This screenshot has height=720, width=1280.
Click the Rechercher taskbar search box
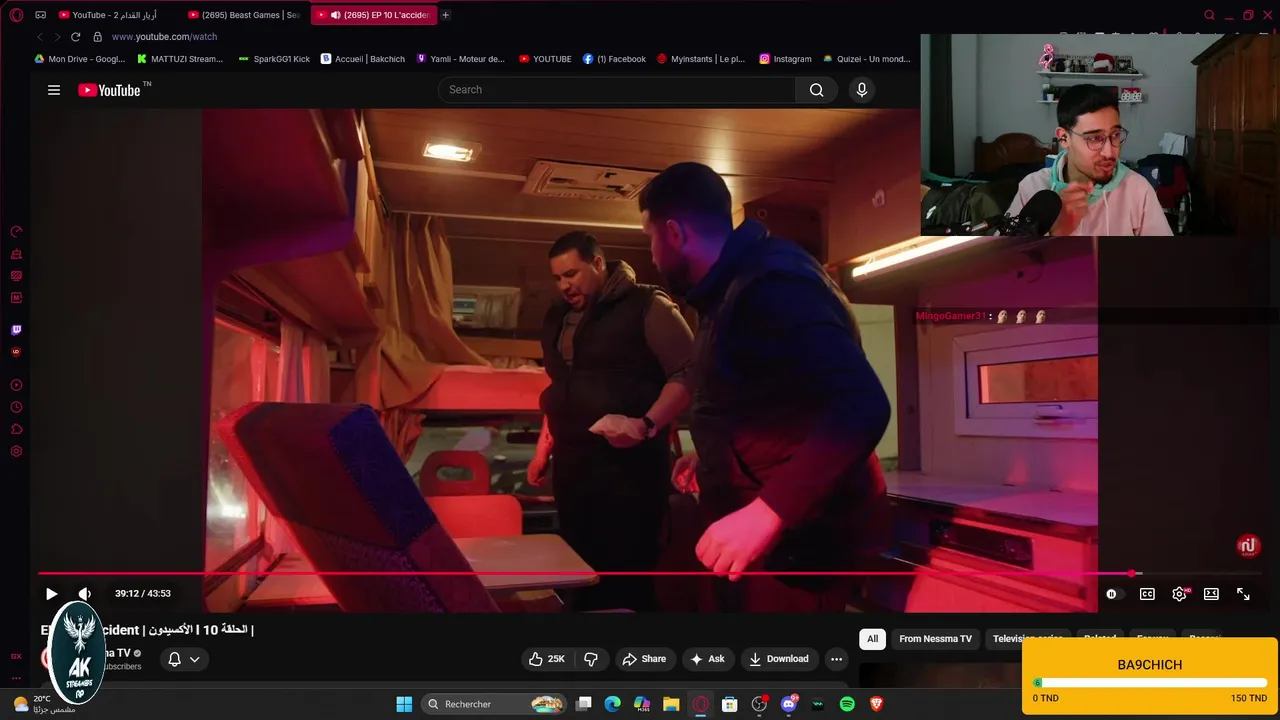[x=494, y=704]
